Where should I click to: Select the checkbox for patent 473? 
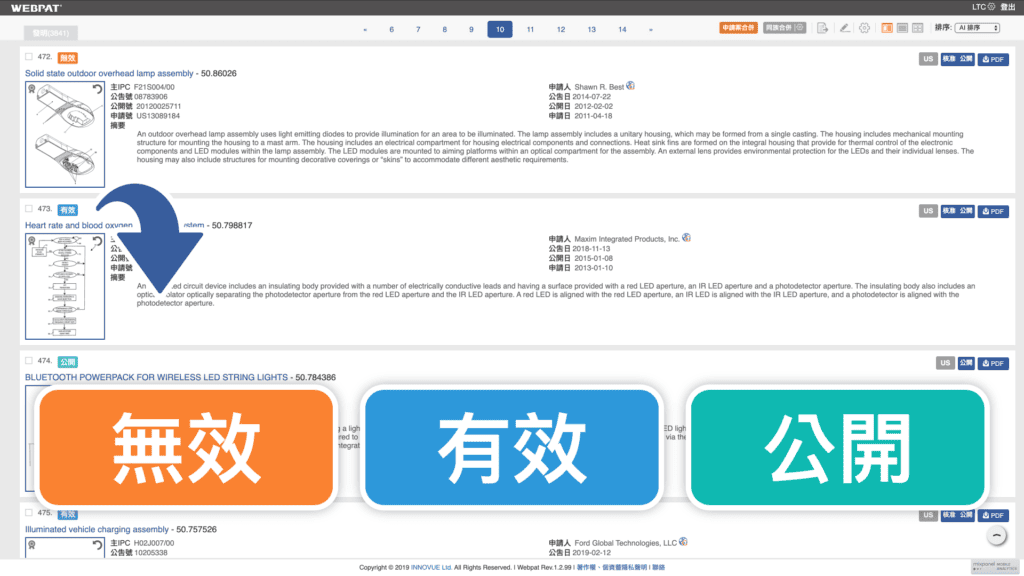[x=28, y=210]
